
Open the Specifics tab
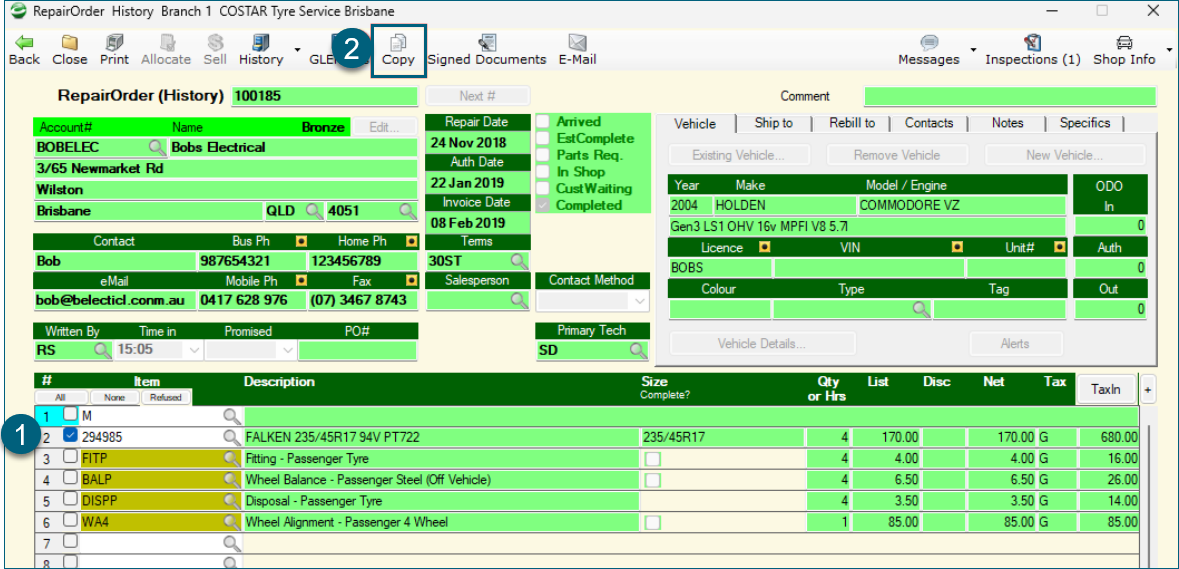(1085, 123)
